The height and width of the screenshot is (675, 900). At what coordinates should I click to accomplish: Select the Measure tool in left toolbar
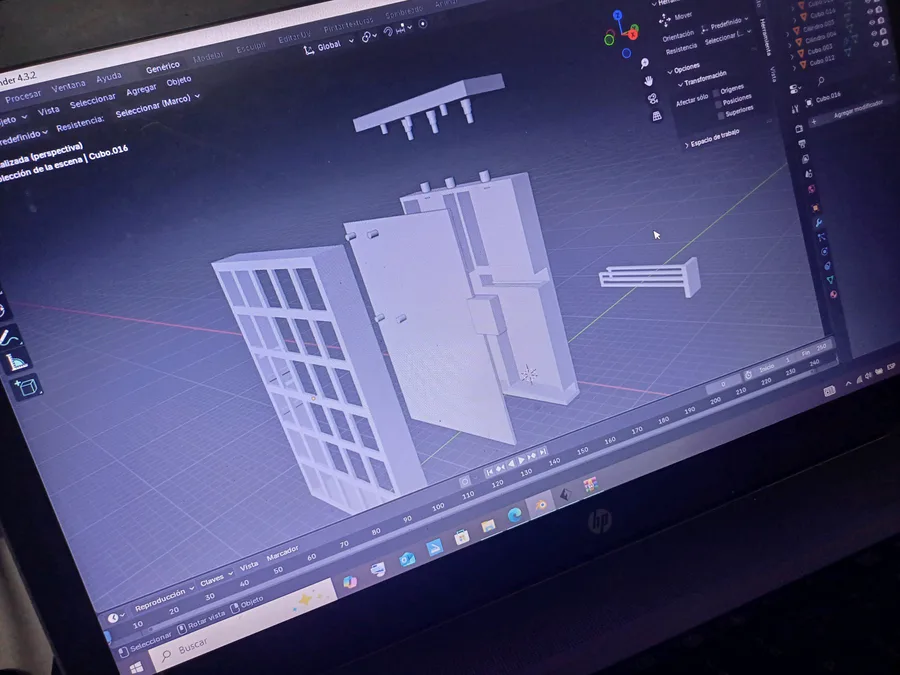tap(15, 363)
